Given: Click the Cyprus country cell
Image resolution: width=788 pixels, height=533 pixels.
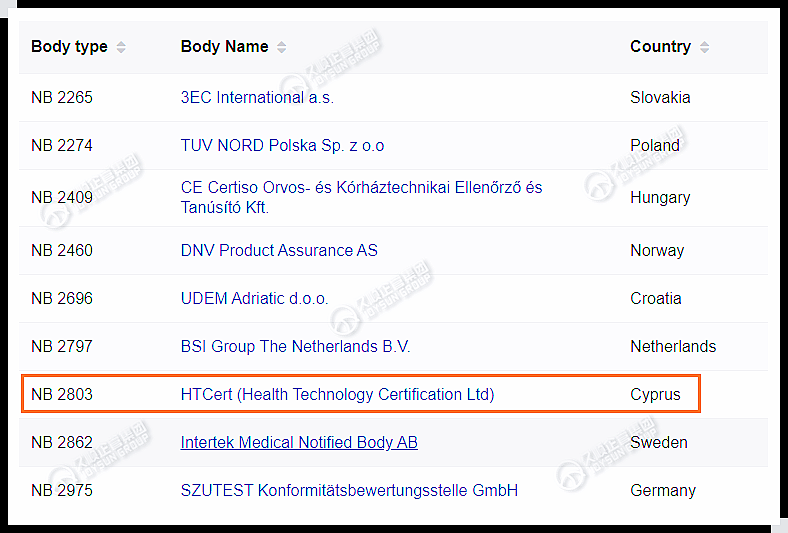Looking at the screenshot, I should click(x=655, y=394).
